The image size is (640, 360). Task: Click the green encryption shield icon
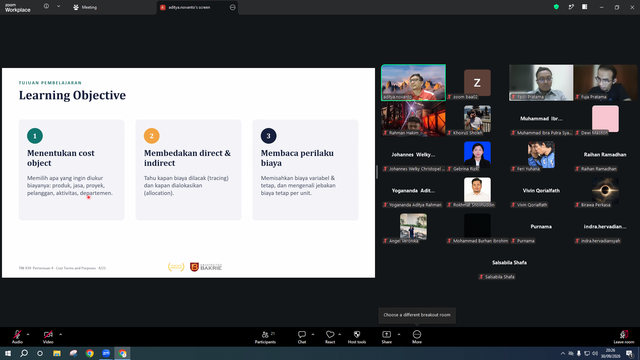[556, 7]
